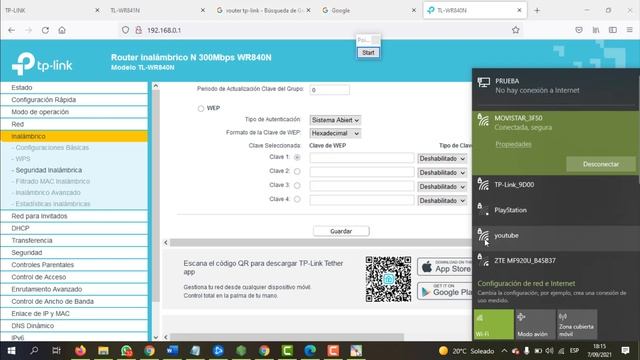Open Tipo de Autenticación dropdown
Viewport: 640px width, 360px height.
[335, 120]
